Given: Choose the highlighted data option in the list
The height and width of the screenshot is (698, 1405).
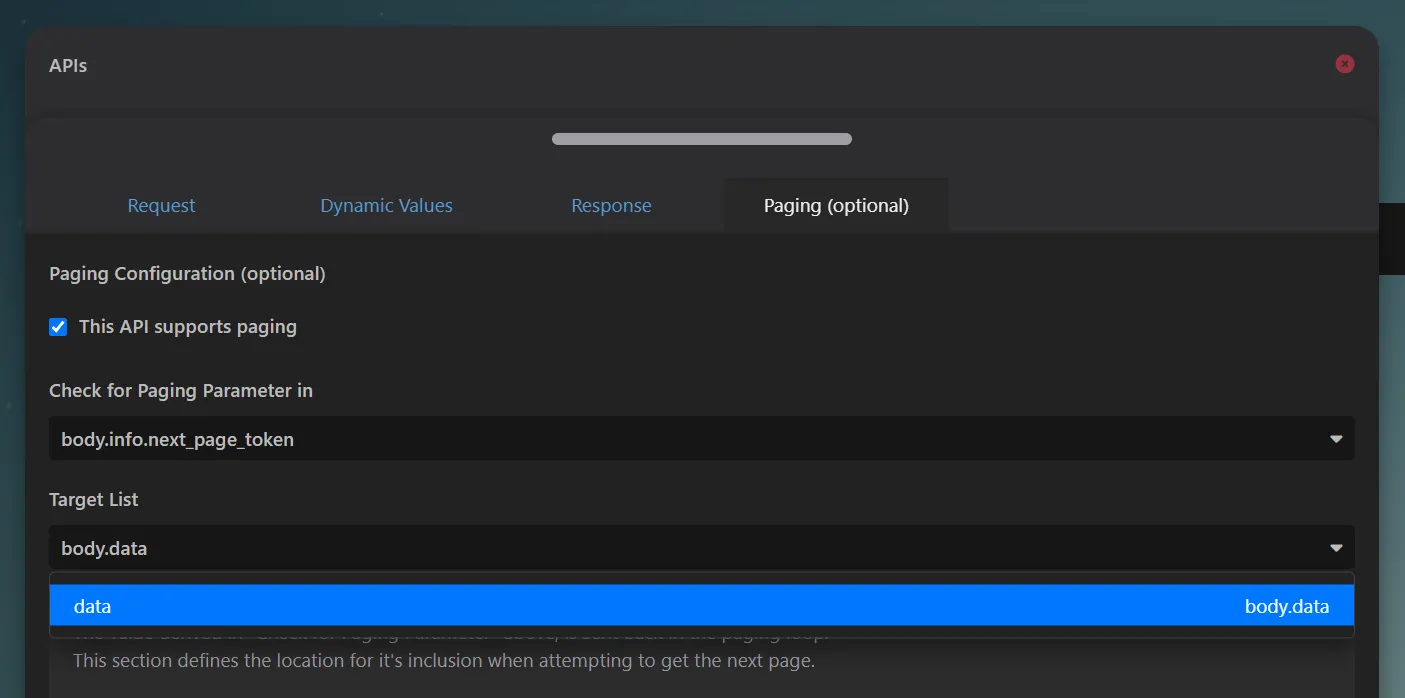Looking at the screenshot, I should 702,606.
